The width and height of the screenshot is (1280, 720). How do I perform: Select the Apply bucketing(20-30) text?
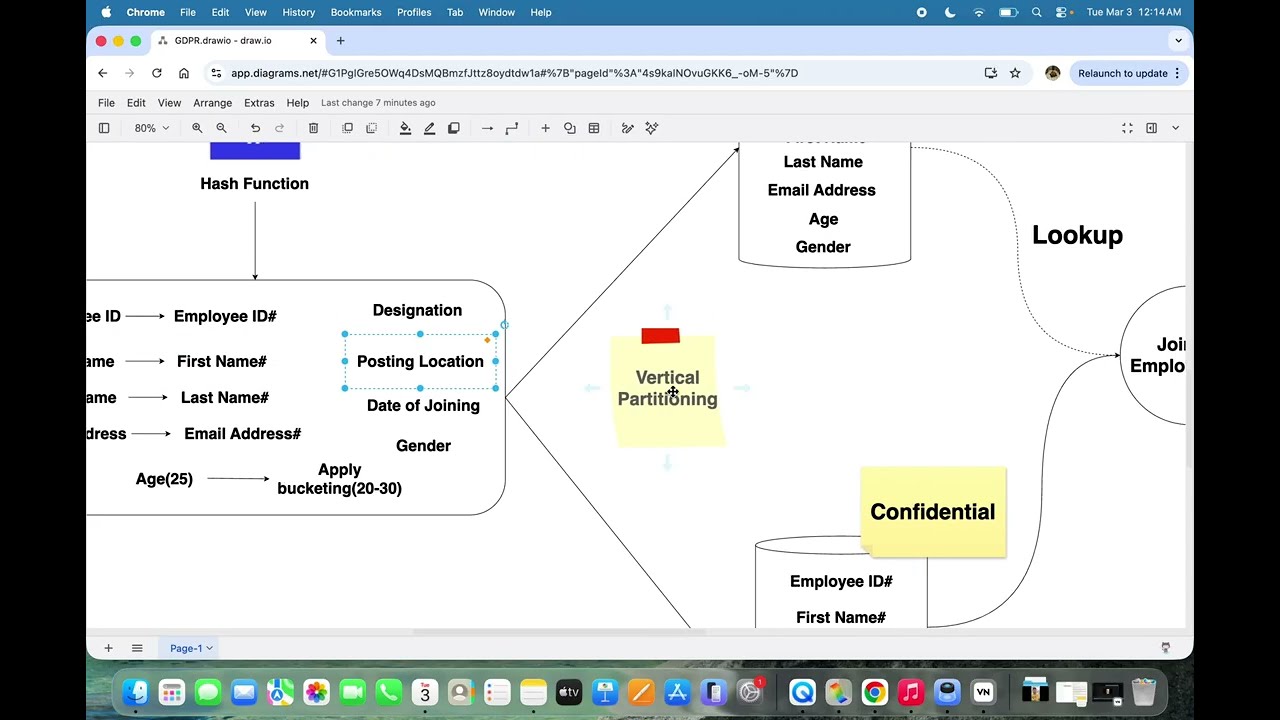339,479
